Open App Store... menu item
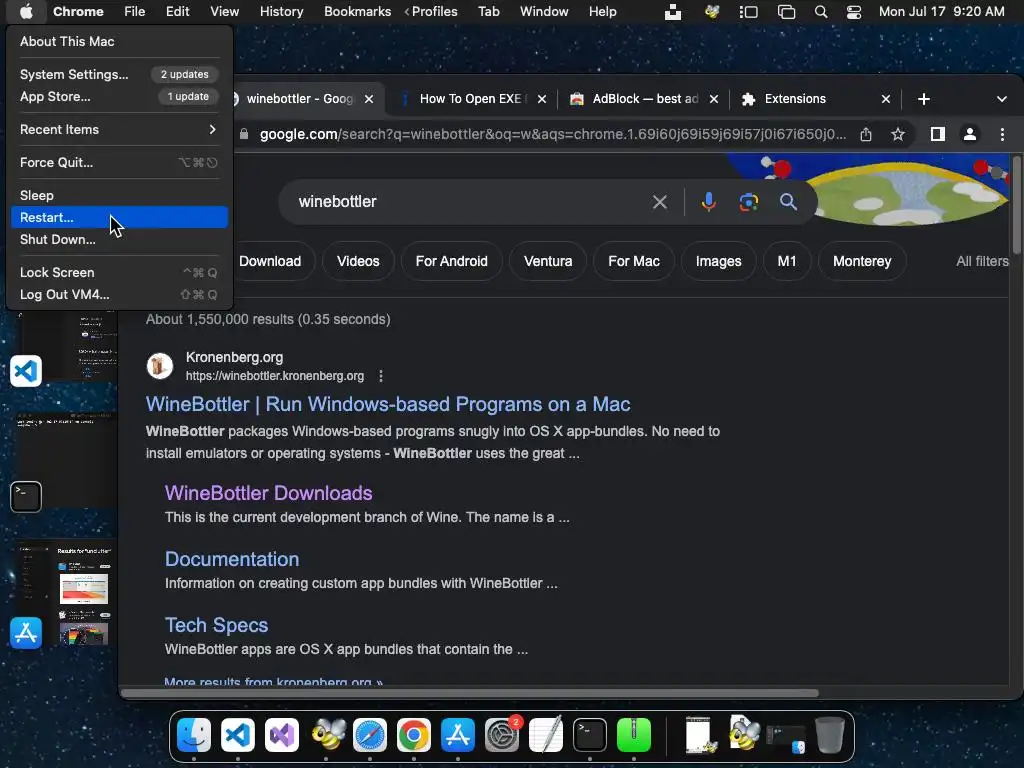The image size is (1024, 768). pyautogui.click(x=119, y=97)
